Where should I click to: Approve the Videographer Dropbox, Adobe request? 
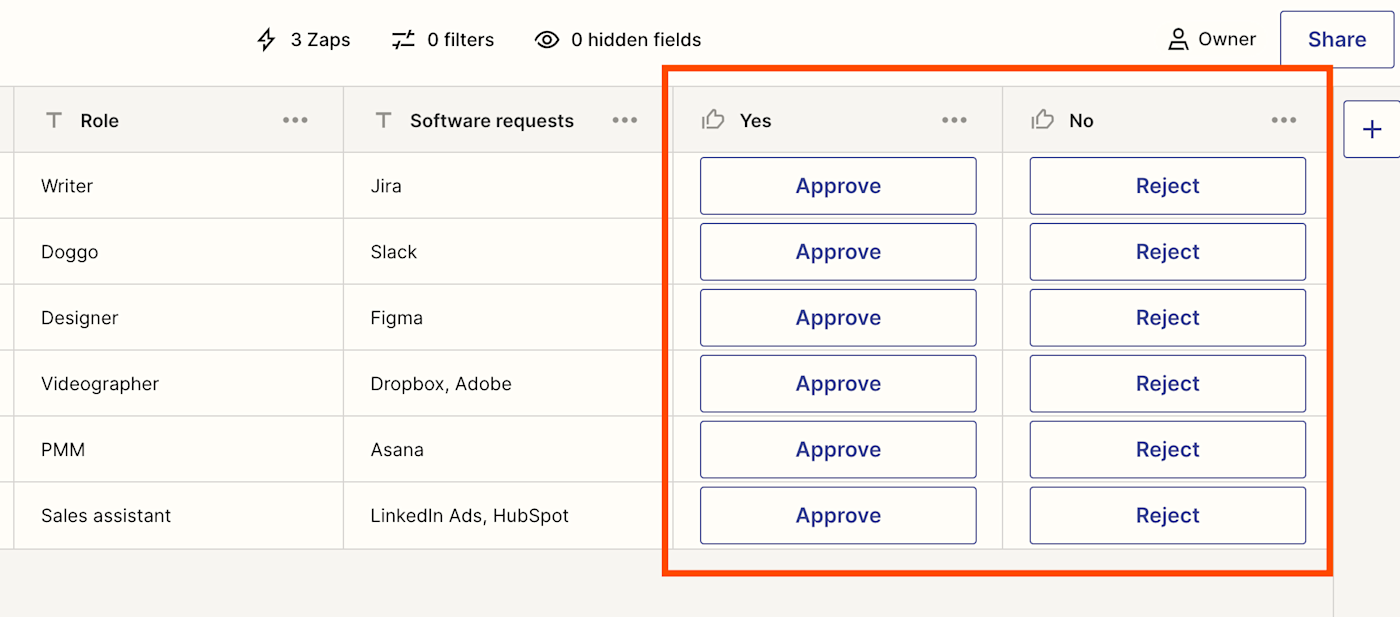tap(838, 384)
